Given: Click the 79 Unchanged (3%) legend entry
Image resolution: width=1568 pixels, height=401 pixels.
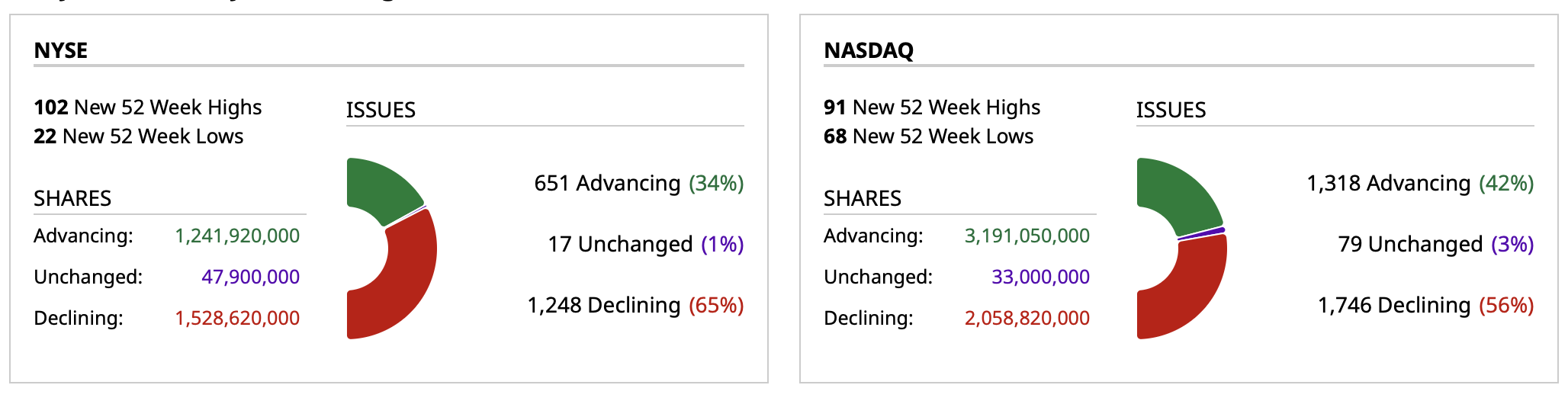Looking at the screenshot, I should tap(1435, 245).
